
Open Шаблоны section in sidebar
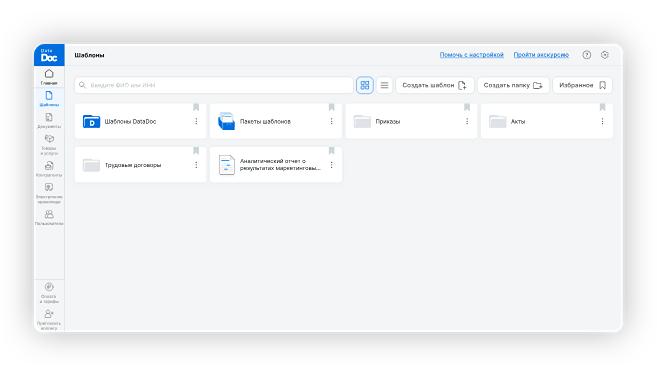[x=49, y=99]
